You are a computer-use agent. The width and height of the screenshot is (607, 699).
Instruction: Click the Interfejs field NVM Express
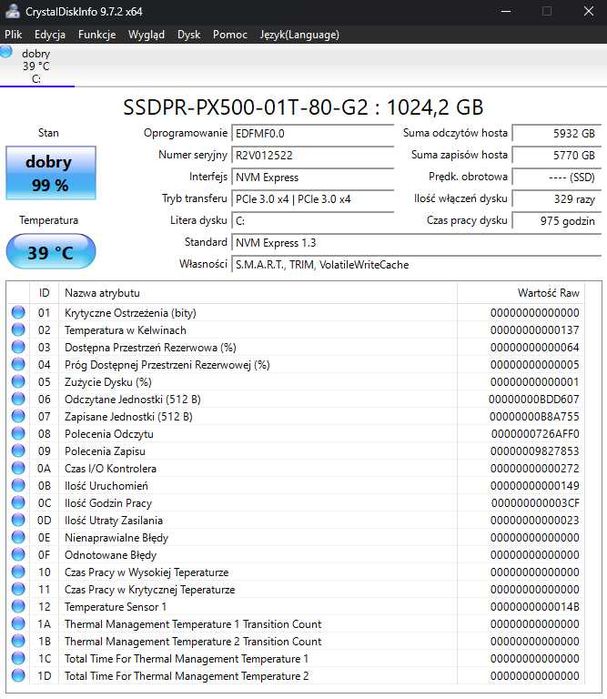313,177
